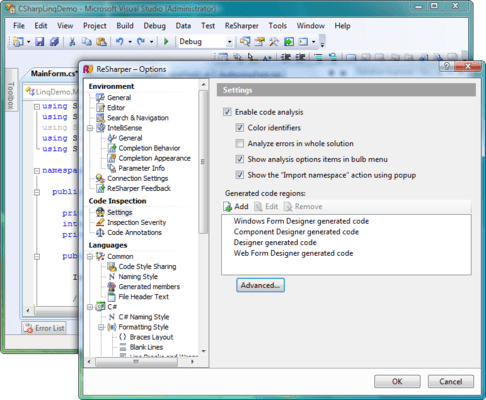This screenshot has height=400, width=486.
Task: Click the Copy icon in Visual Studio toolbar
Action: point(87,42)
